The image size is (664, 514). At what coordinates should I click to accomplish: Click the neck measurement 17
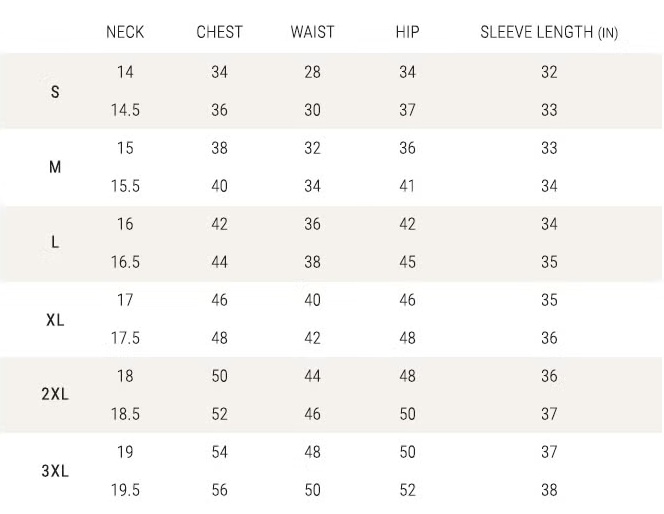click(125, 300)
